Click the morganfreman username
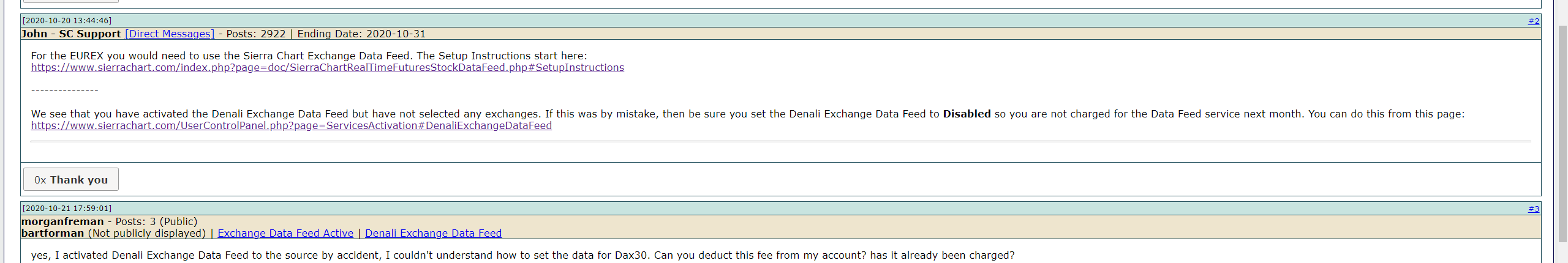Screen dimensions: 1568x263 pos(62,221)
